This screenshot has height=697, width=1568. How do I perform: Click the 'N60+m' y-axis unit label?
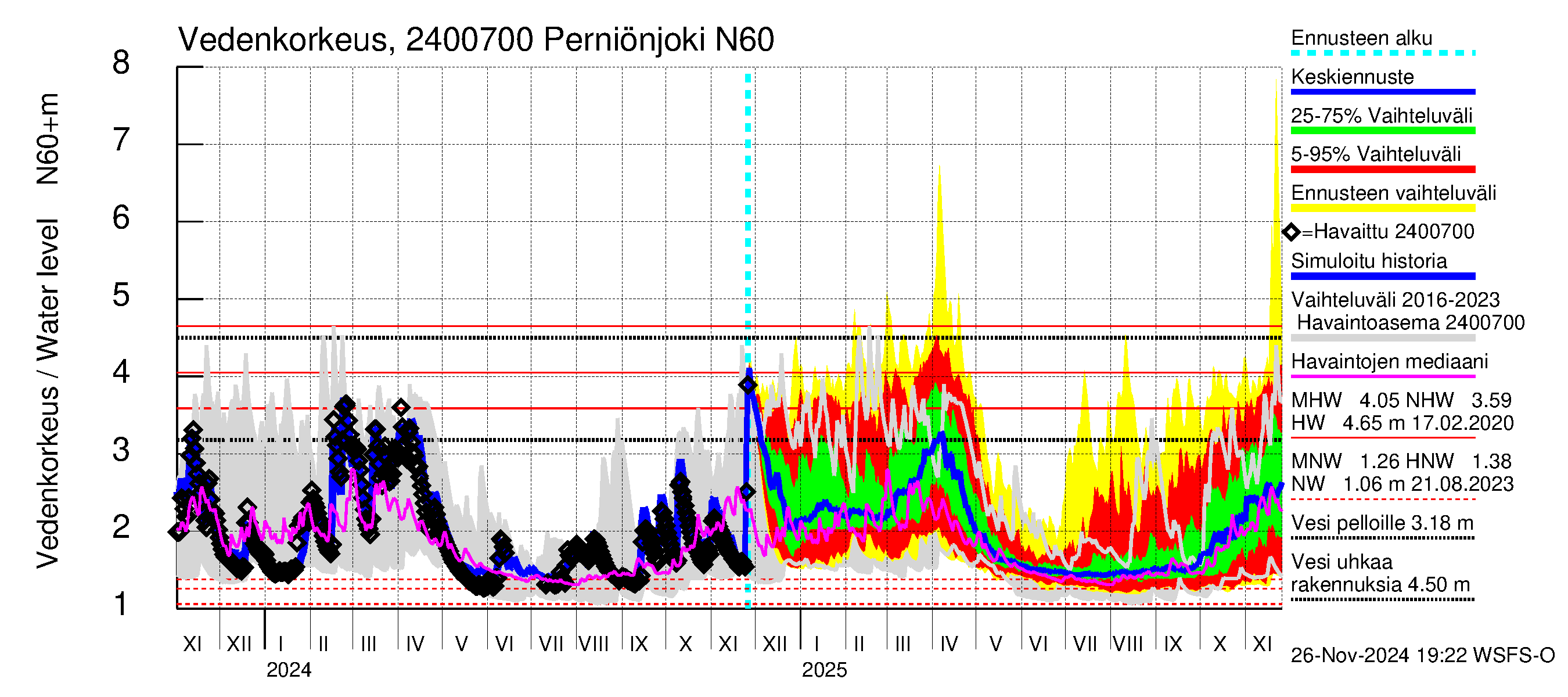coord(48,139)
